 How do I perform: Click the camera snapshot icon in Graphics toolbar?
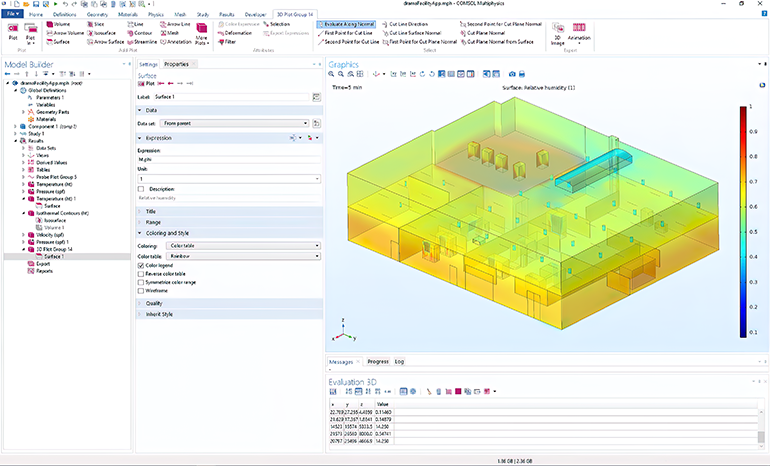(512, 74)
